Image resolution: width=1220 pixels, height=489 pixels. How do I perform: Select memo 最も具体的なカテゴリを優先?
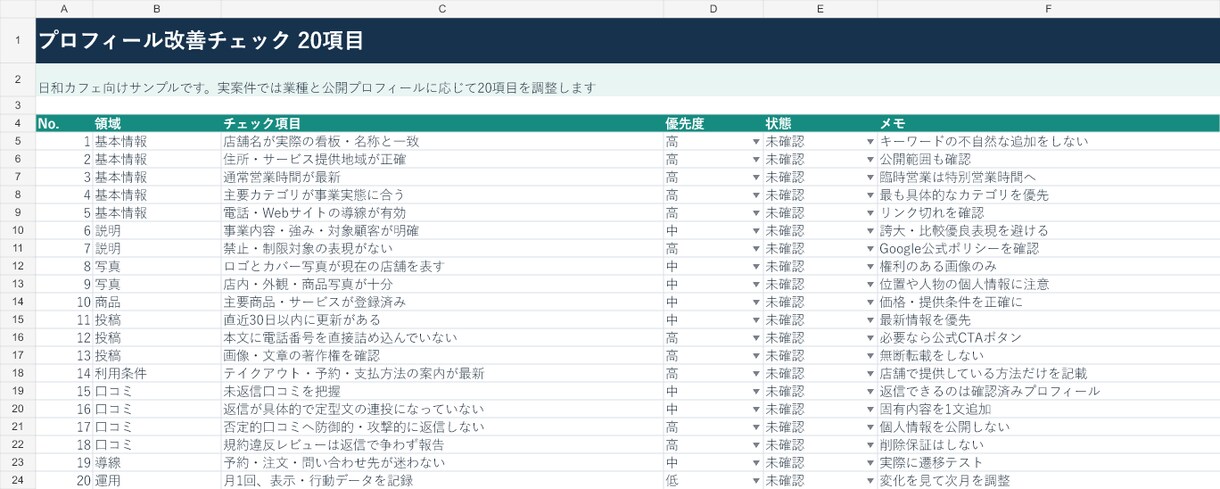[1048, 195]
